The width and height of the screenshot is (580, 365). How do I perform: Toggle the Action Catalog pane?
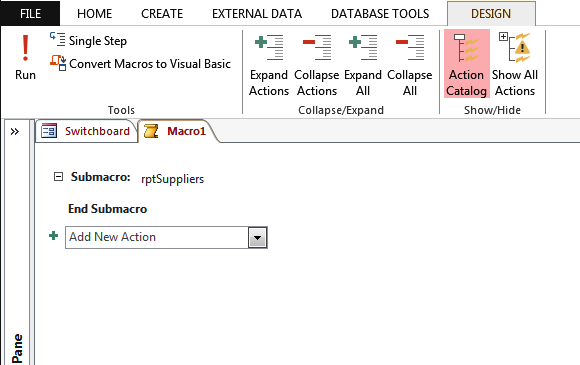pos(466,64)
